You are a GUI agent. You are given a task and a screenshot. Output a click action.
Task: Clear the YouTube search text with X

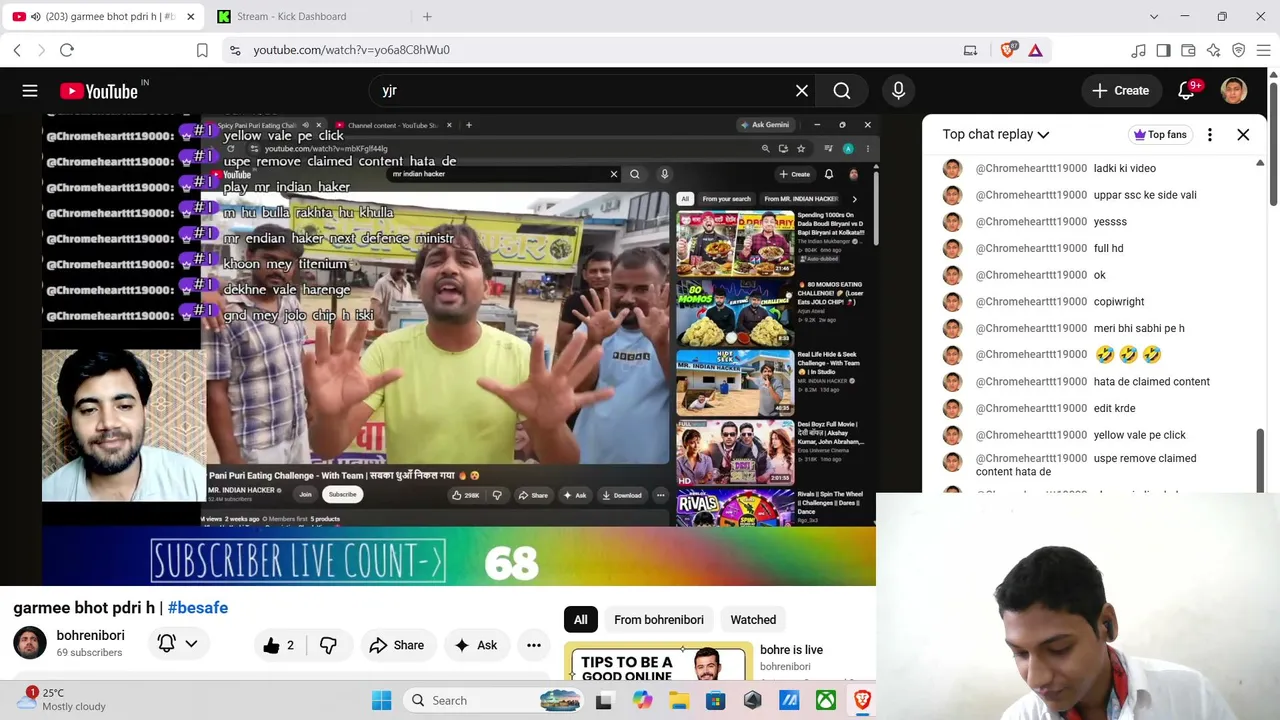tap(802, 91)
